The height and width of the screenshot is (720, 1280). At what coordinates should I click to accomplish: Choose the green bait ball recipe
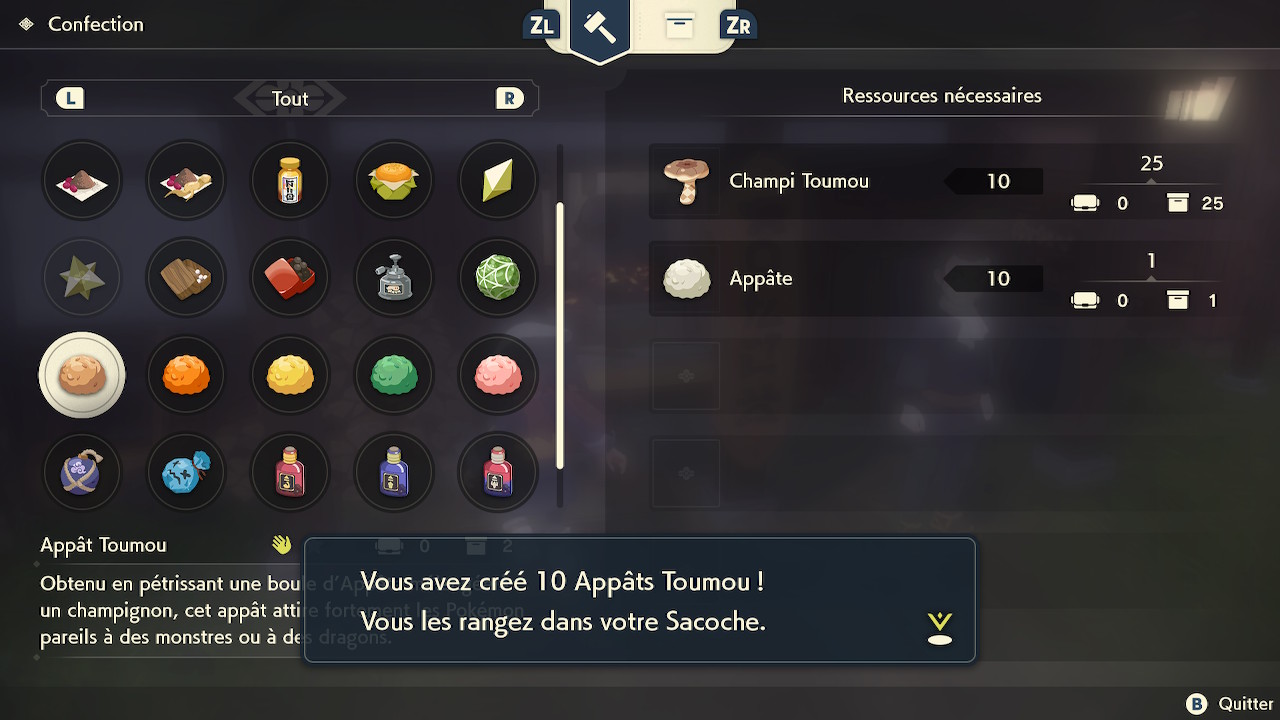(x=394, y=375)
